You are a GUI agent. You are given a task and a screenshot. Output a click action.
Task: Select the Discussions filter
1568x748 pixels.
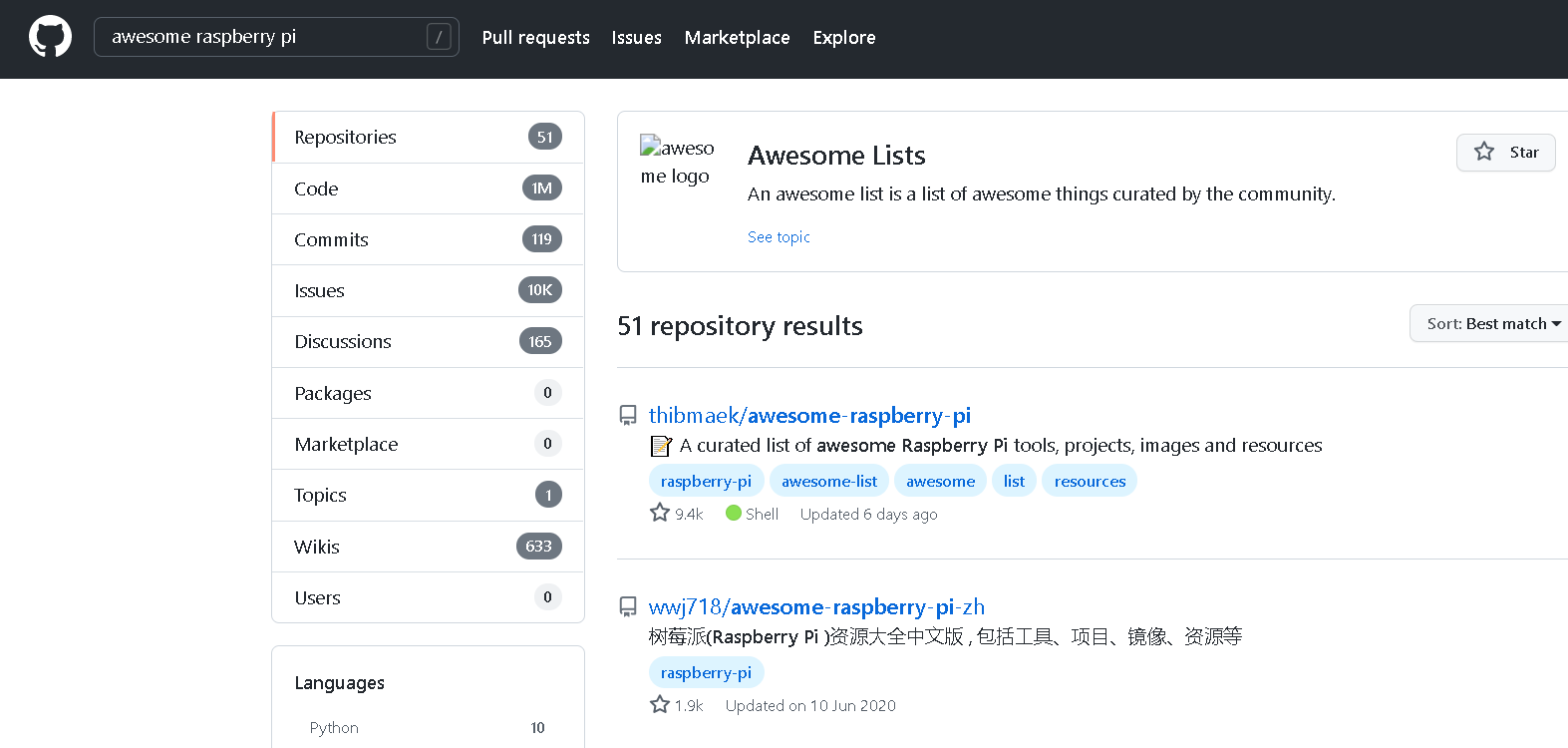tap(428, 341)
